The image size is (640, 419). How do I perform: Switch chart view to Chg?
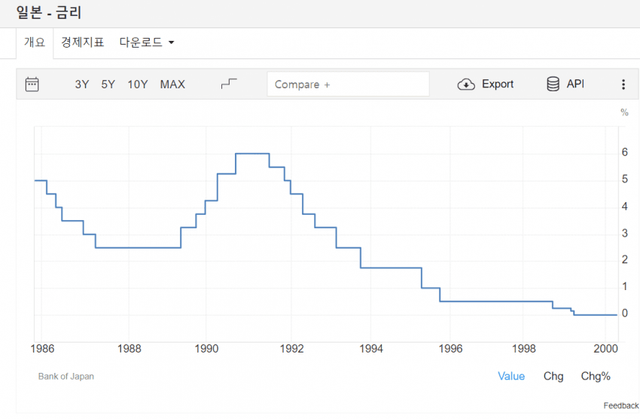pyautogui.click(x=553, y=376)
